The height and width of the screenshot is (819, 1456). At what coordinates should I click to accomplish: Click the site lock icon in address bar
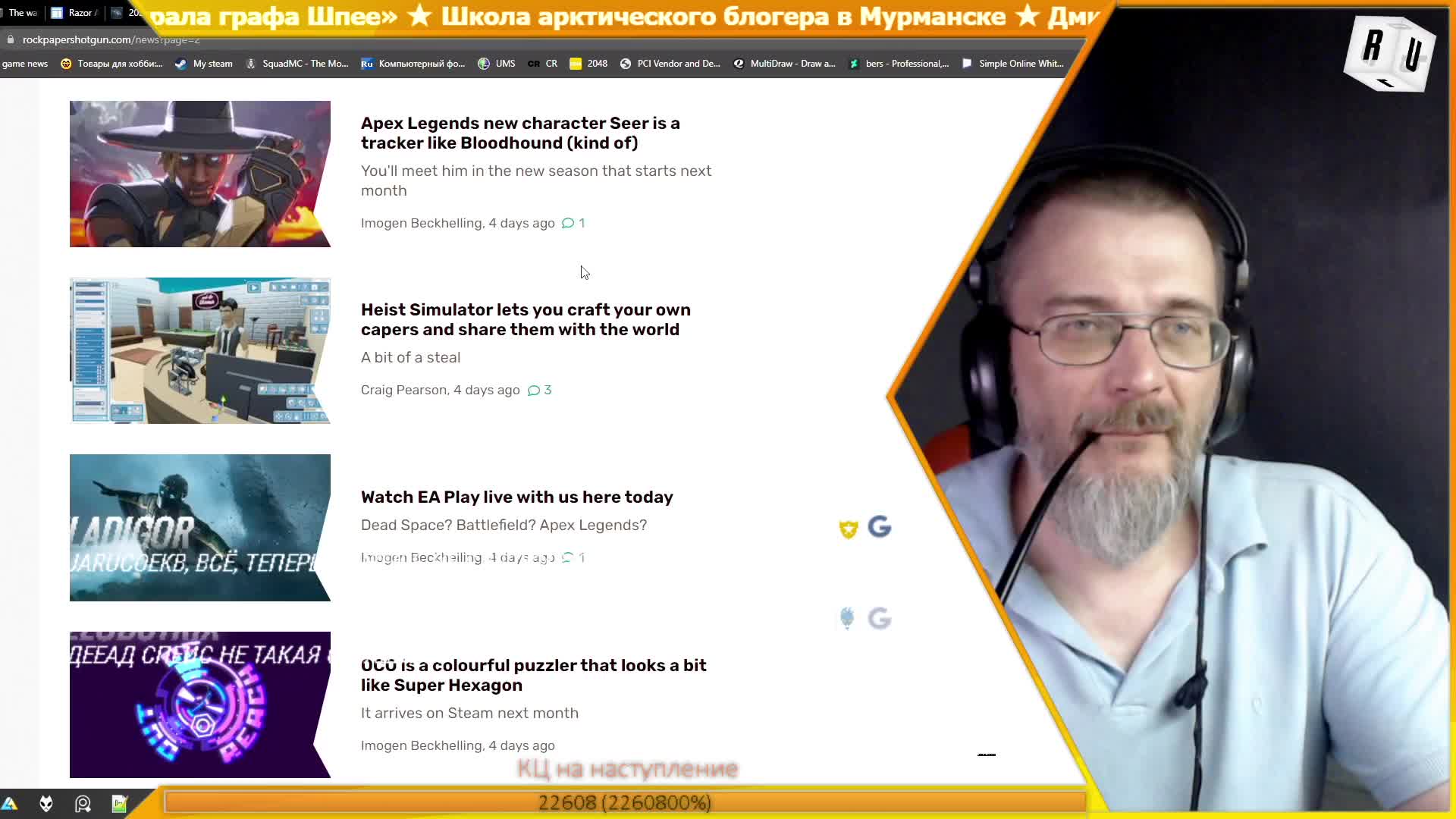pos(11,39)
